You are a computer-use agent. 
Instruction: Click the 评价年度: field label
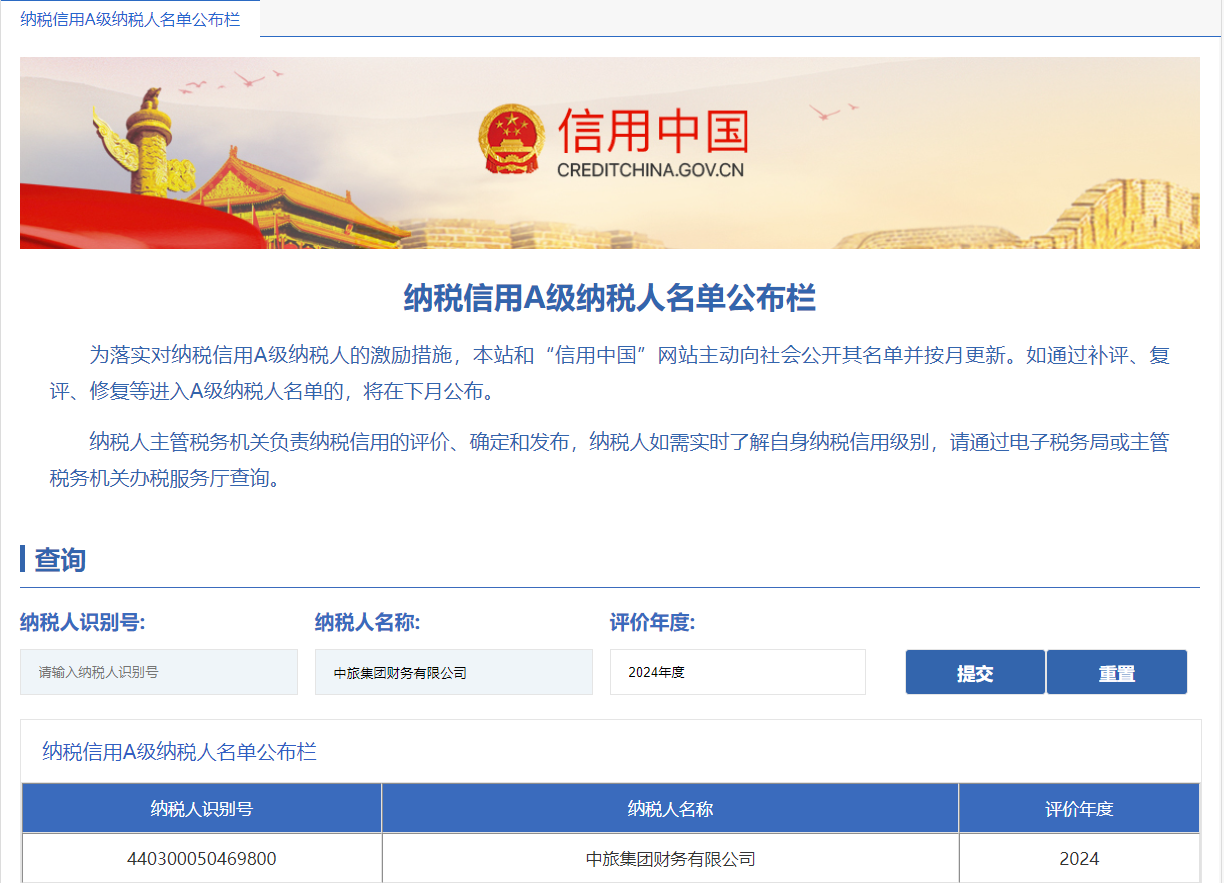point(653,623)
